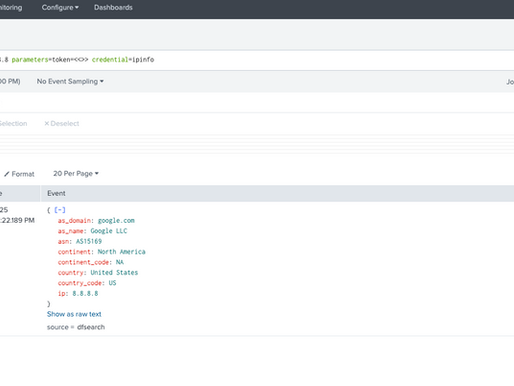
Task: Collapse the JSON event with [-]
Action: pos(60,210)
